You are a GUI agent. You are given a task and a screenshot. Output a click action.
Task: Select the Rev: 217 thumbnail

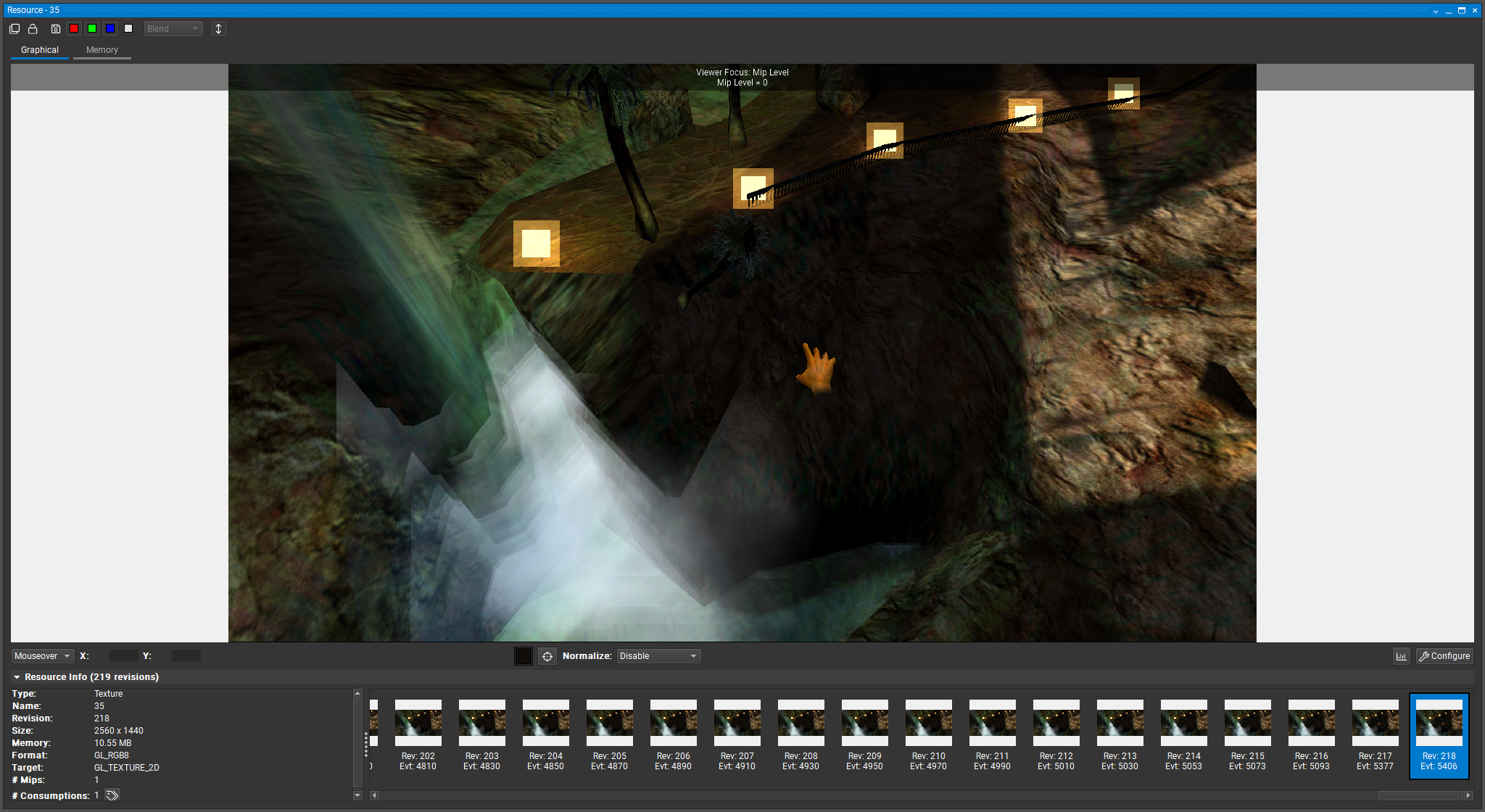tap(1376, 734)
